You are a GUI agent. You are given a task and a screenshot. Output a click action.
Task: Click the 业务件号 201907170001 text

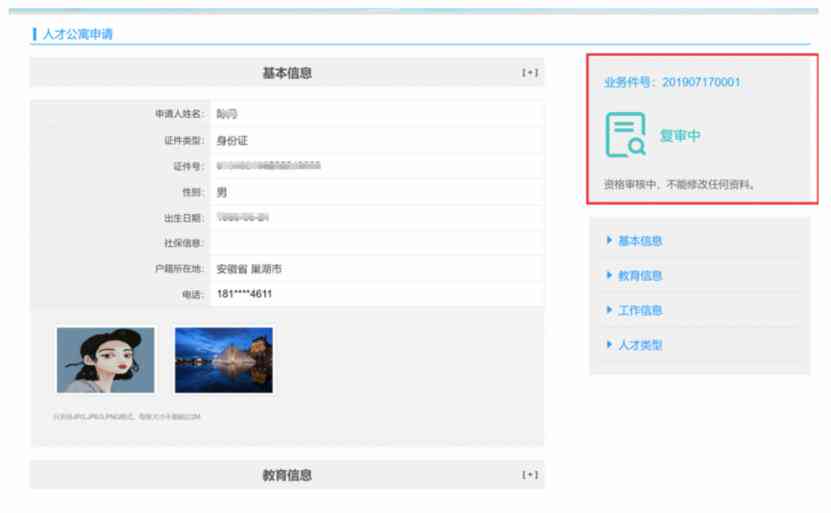(672, 82)
